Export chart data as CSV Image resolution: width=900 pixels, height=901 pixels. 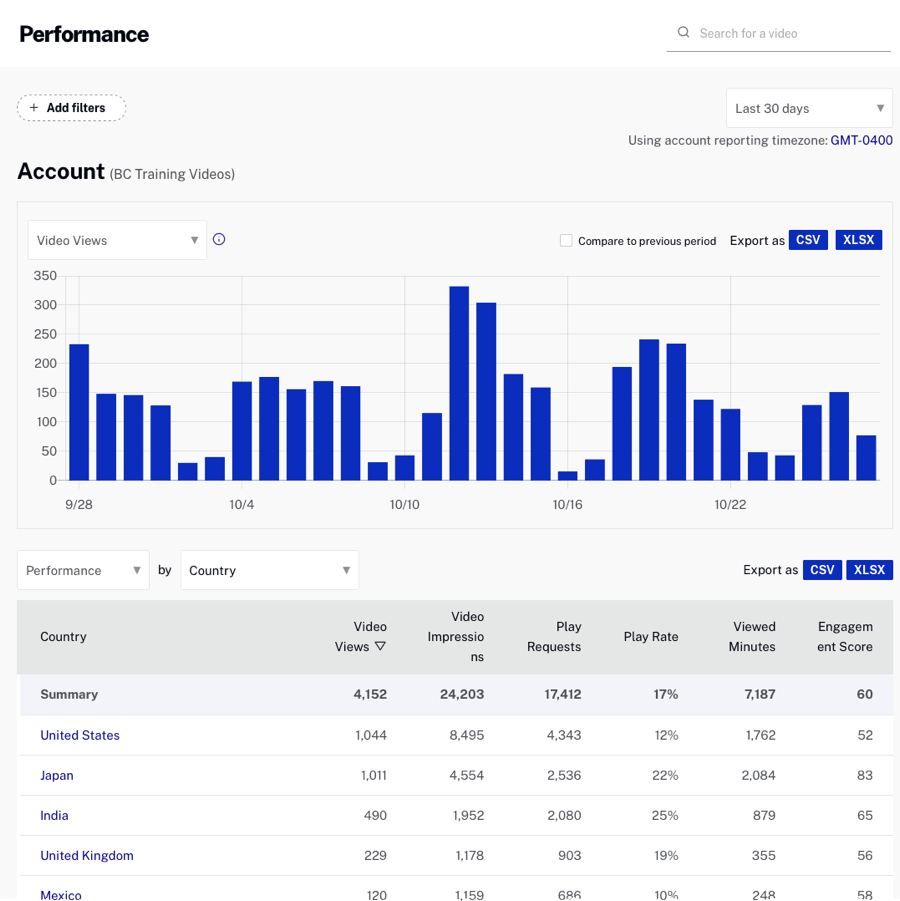(808, 239)
